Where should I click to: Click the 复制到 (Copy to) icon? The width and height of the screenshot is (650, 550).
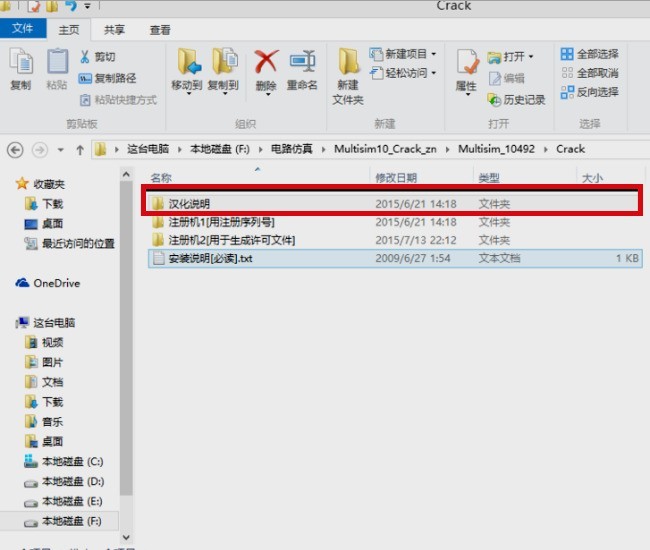[x=227, y=68]
